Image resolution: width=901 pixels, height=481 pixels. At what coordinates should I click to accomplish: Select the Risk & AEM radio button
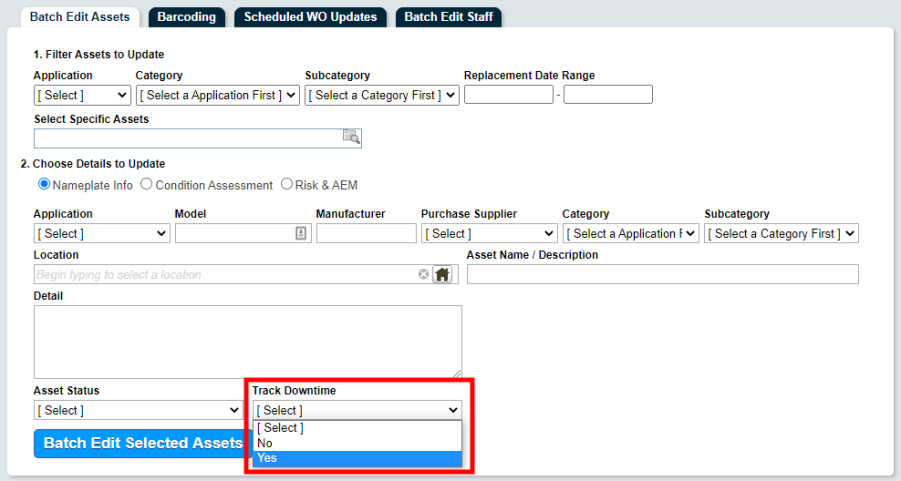[286, 184]
